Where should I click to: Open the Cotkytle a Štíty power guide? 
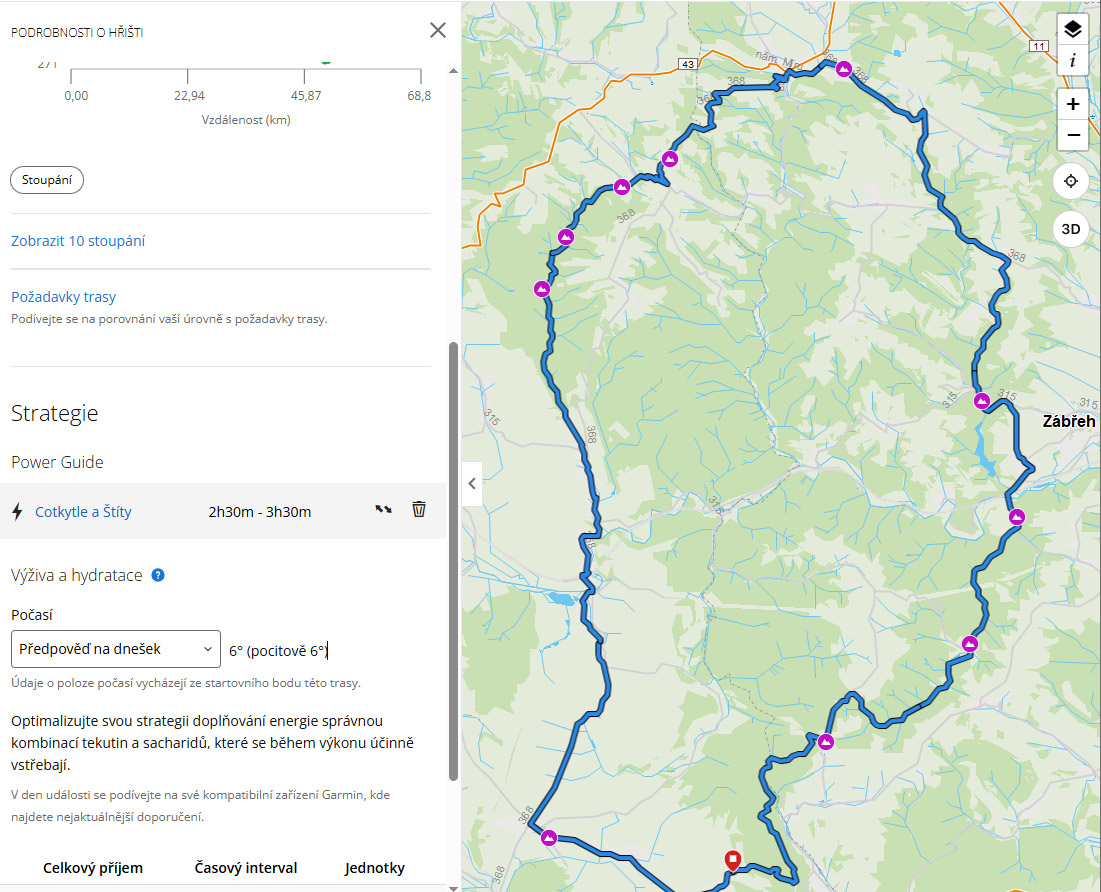tap(83, 512)
